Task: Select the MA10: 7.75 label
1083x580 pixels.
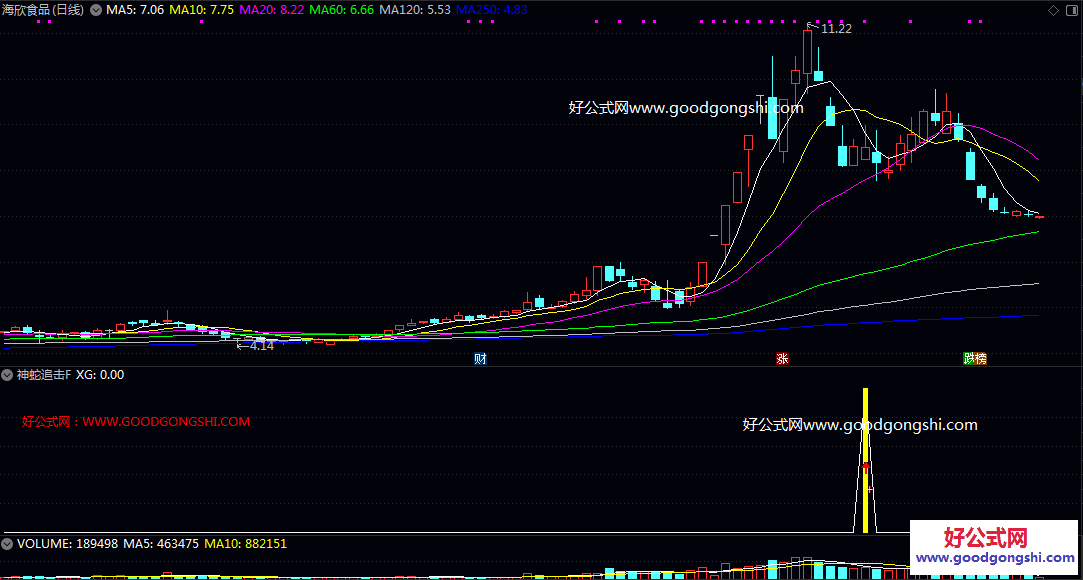Action: coord(201,10)
